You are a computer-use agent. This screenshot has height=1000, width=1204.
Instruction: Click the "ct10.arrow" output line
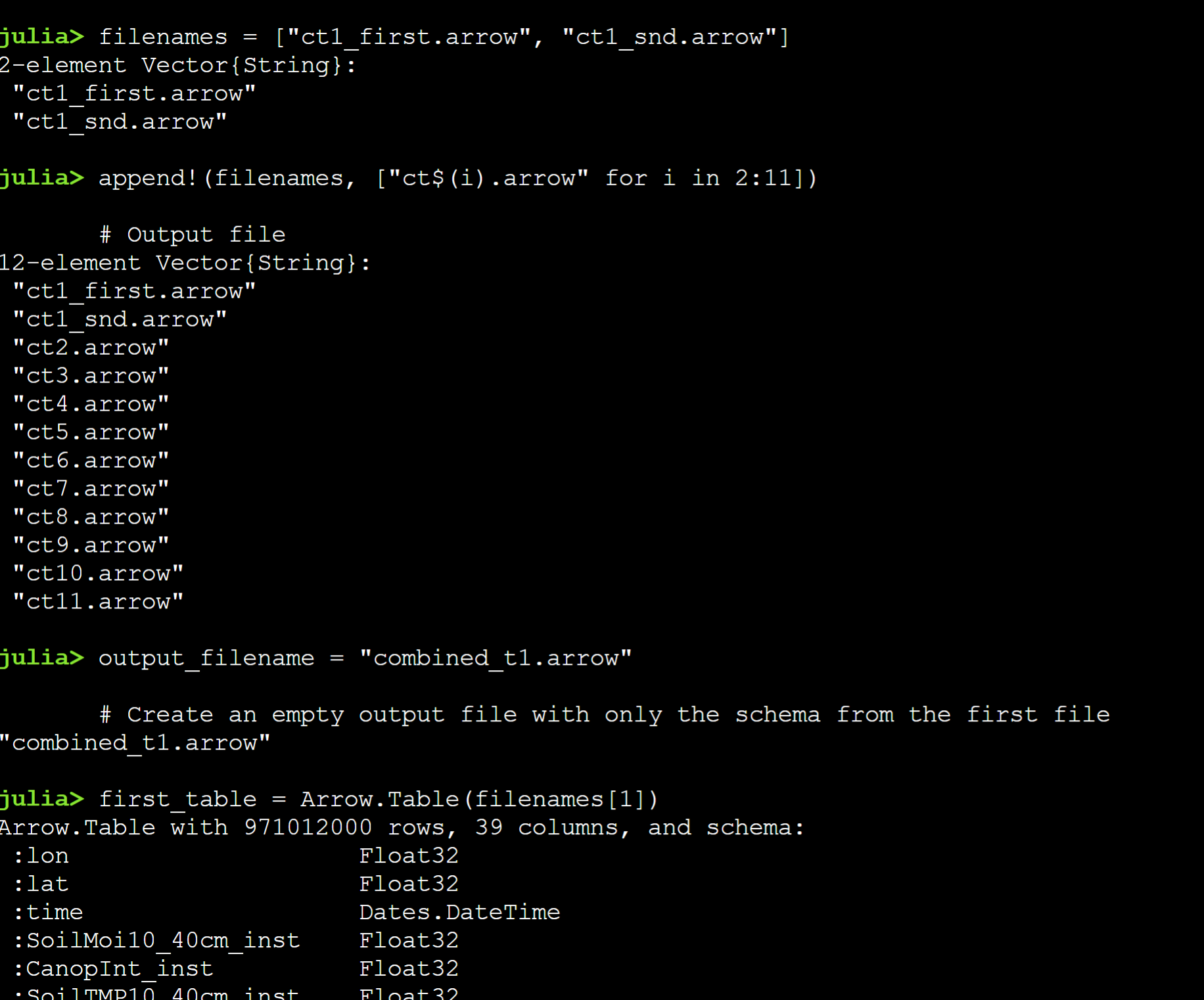coord(98,574)
